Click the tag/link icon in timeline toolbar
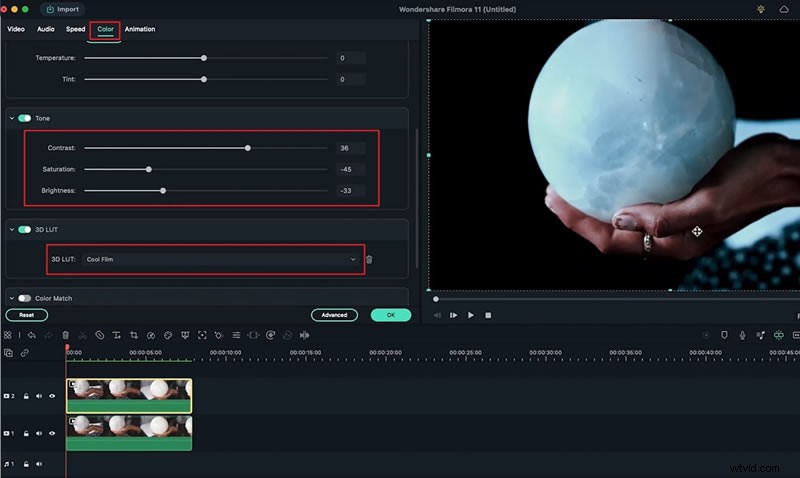Viewport: 800px width, 478px height. click(99, 335)
